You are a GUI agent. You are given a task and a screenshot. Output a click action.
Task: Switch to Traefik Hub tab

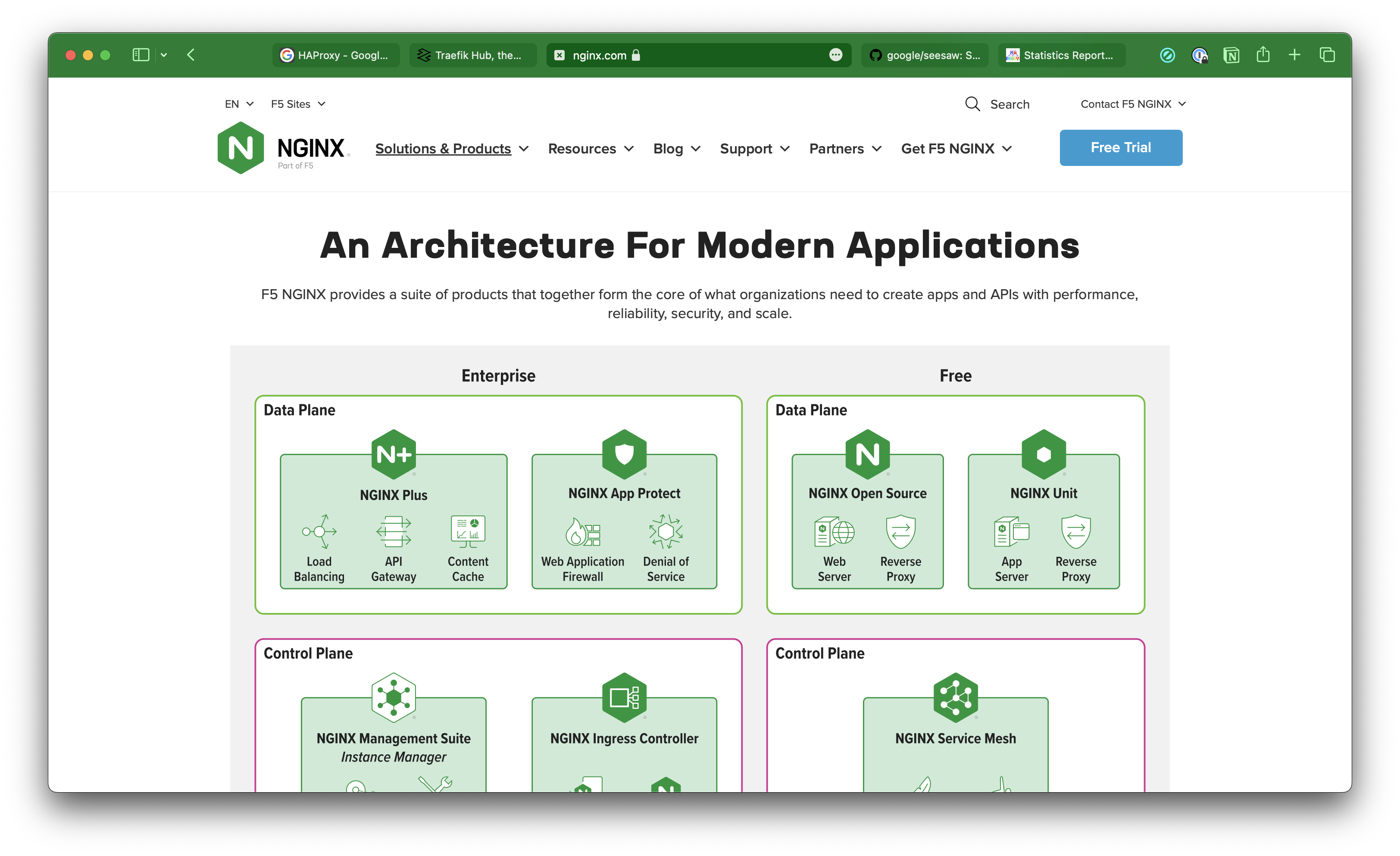[x=473, y=55]
